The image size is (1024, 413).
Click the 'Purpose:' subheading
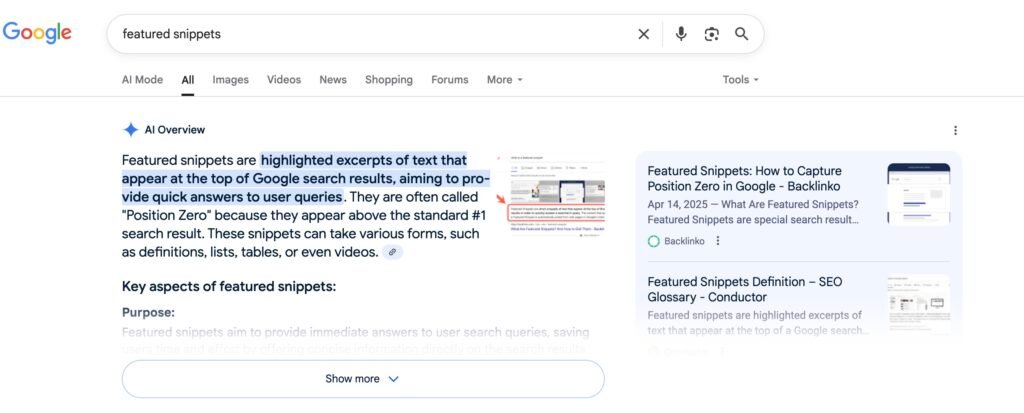(148, 312)
